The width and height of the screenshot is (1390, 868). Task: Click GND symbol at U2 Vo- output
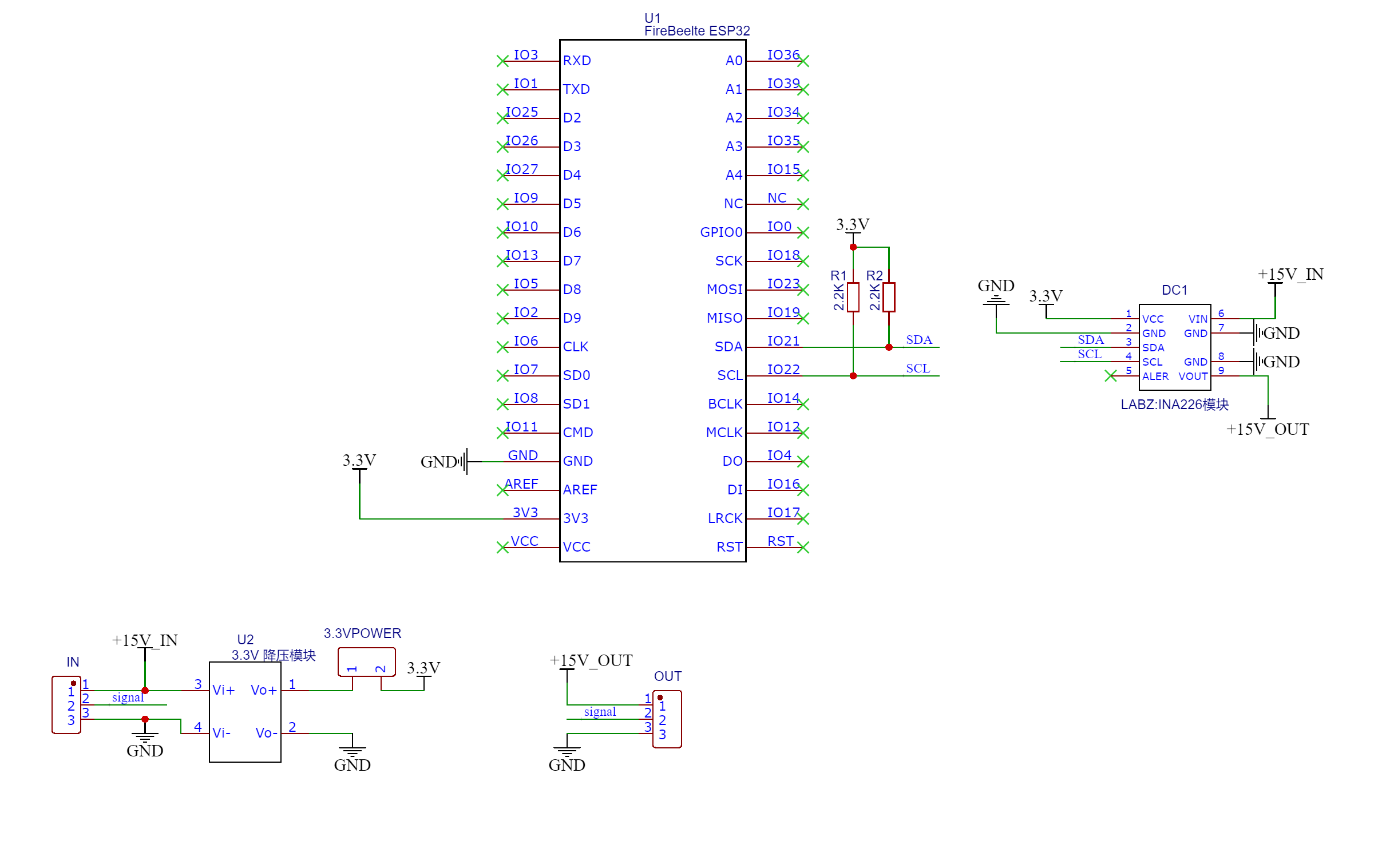(352, 752)
